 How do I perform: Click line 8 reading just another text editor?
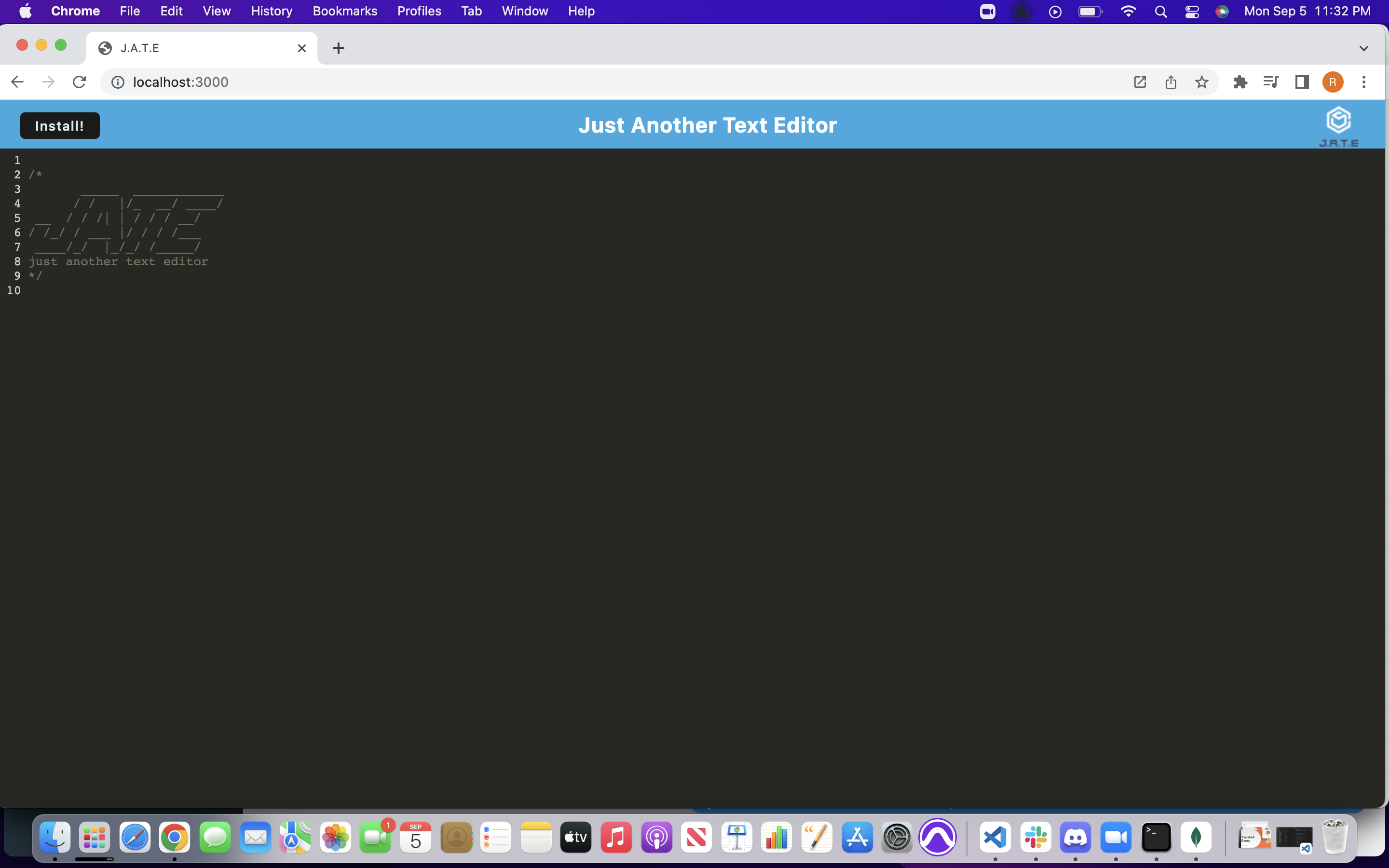pyautogui.click(x=119, y=261)
